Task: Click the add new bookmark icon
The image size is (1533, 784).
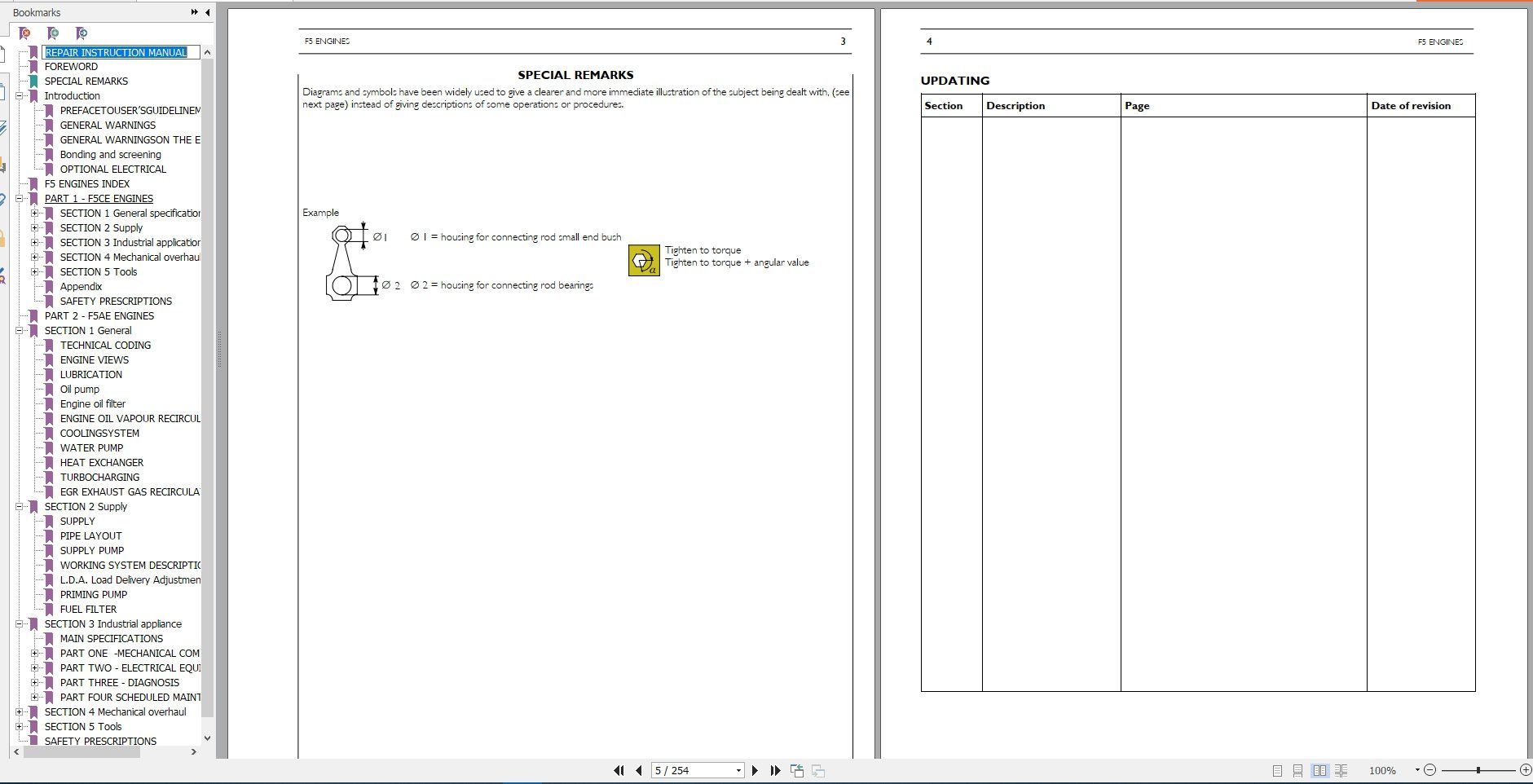Action: [x=53, y=33]
